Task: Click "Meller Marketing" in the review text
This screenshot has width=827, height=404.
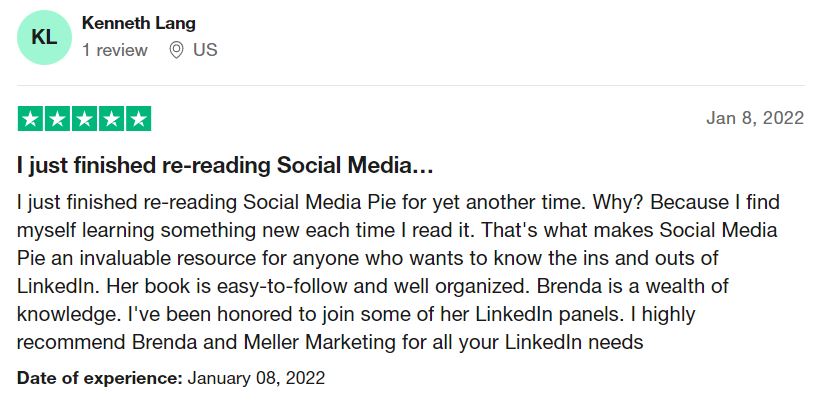Action: click(311, 343)
